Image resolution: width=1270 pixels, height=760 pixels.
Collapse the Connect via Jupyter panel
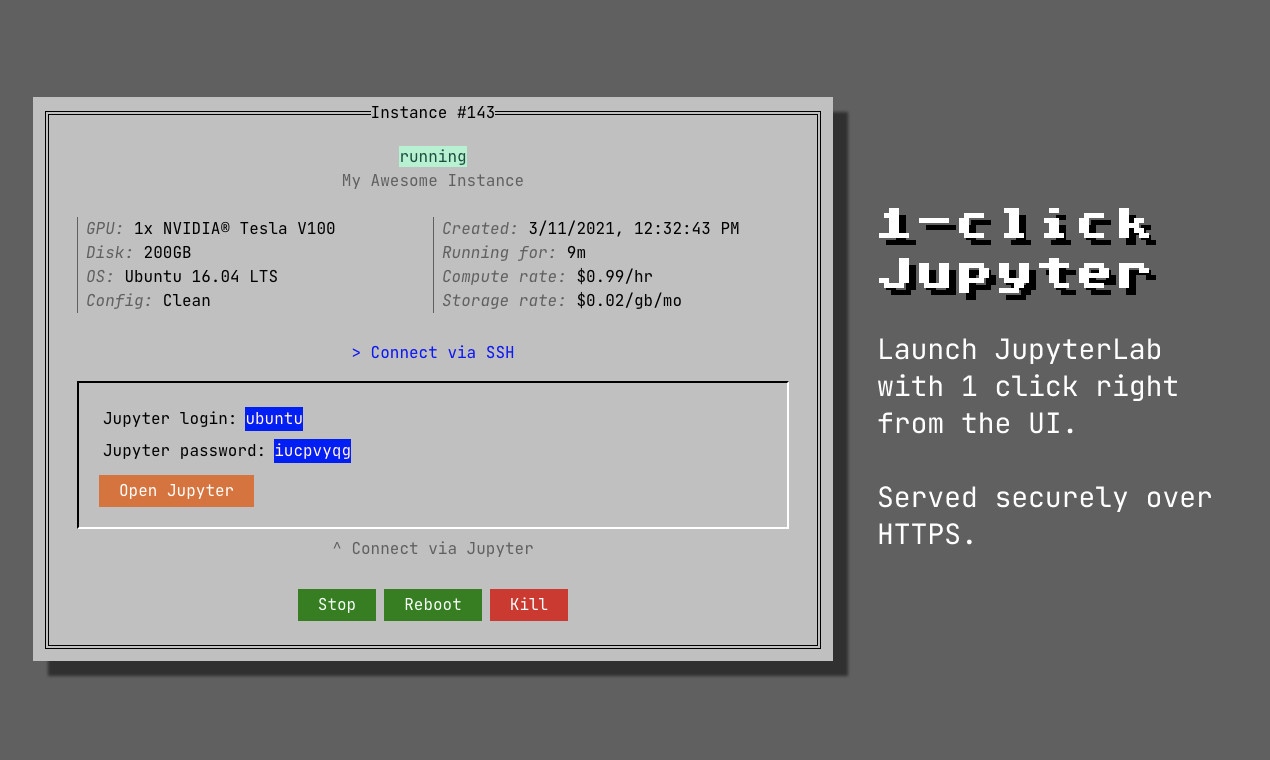click(x=432, y=548)
